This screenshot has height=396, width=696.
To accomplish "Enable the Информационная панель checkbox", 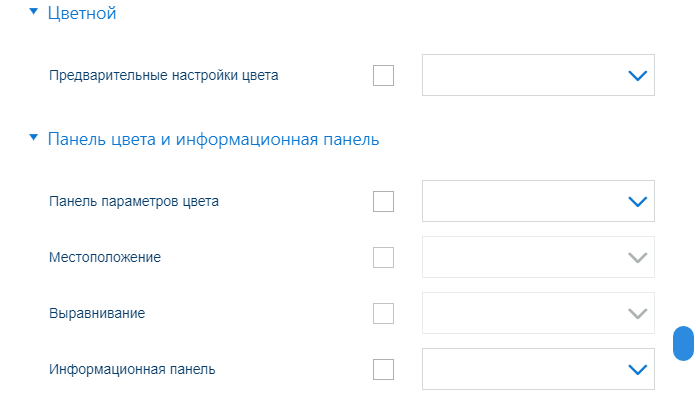I will [384, 369].
